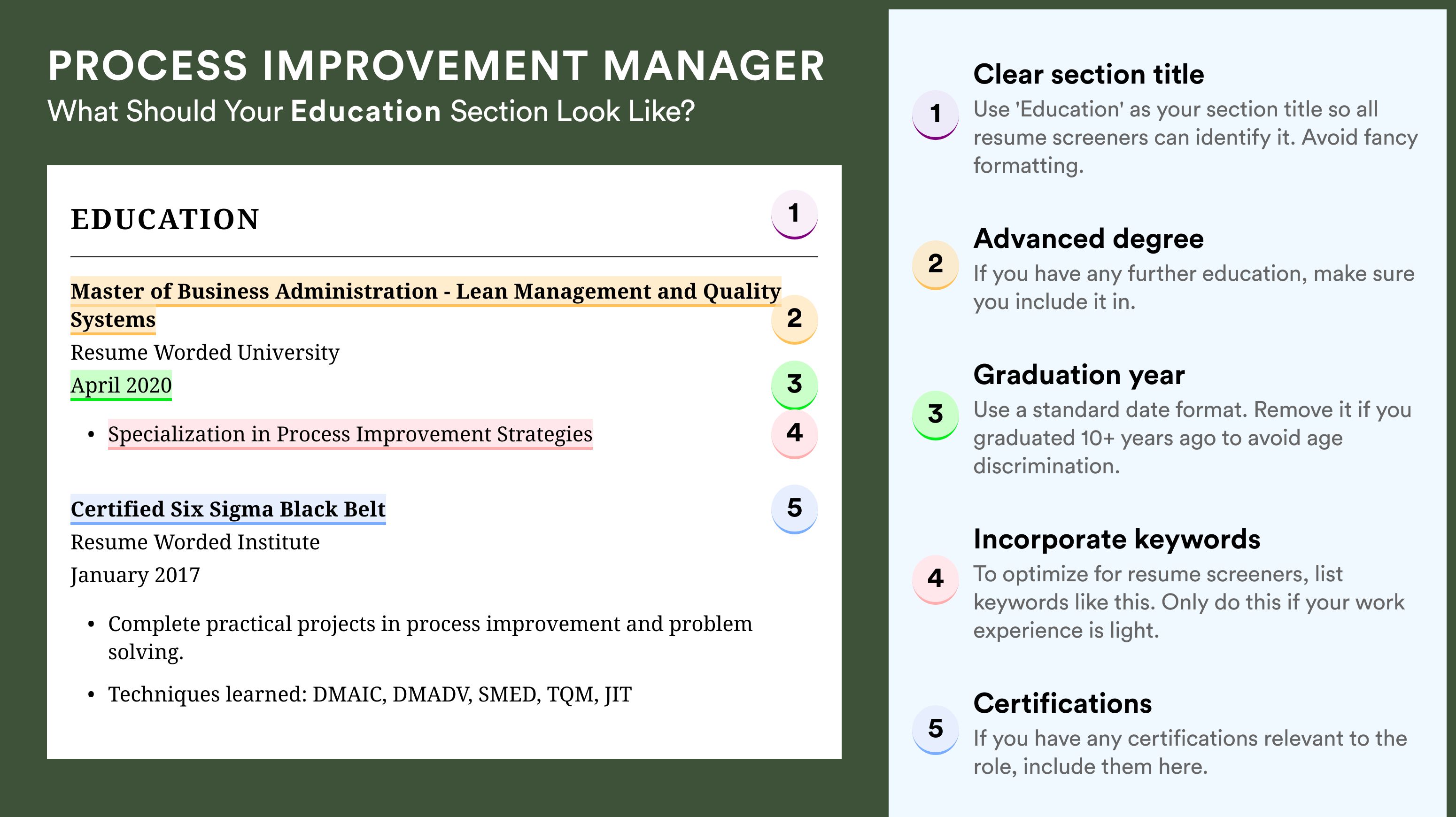The image size is (1456, 817).
Task: Click the blue 5 badge next to Certifications
Action: point(936,729)
